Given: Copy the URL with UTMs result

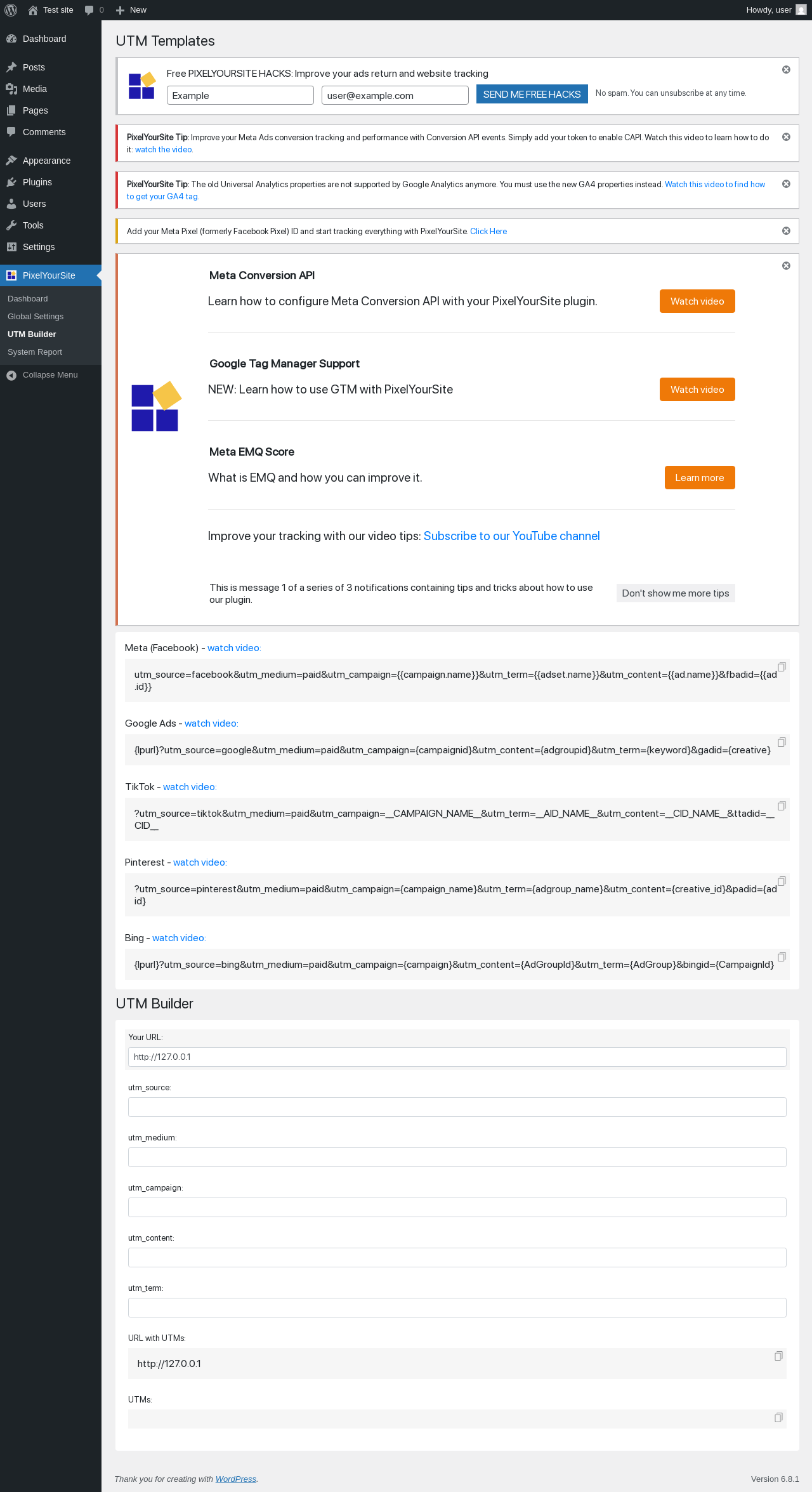Looking at the screenshot, I should click(778, 1356).
